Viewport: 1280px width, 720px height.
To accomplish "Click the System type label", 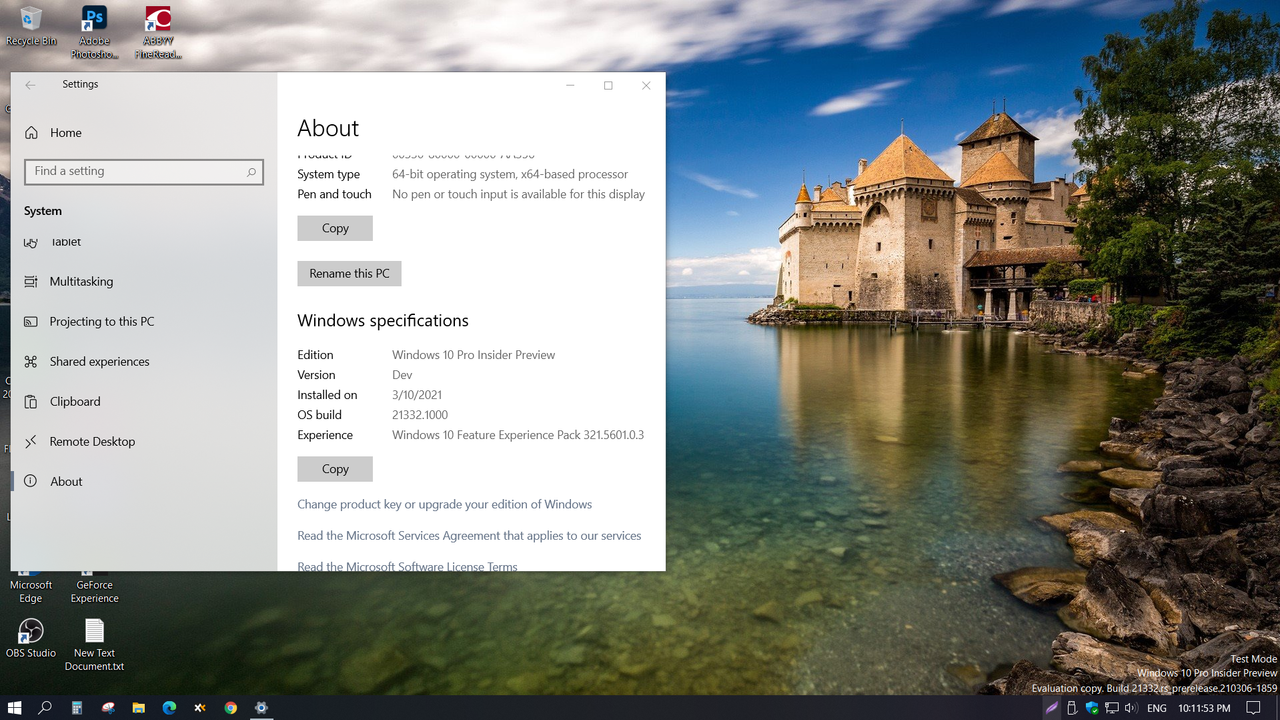I will point(328,174).
